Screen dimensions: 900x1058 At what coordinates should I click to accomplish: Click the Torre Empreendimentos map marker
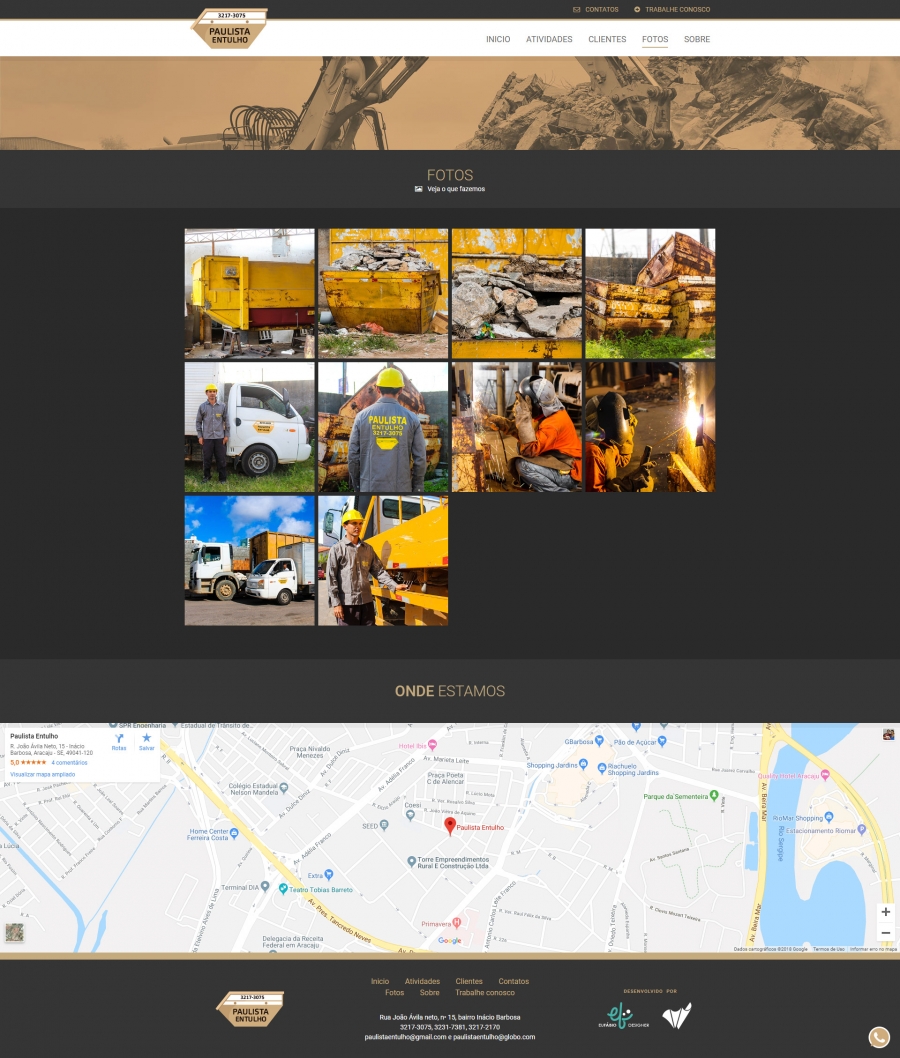pos(412,862)
